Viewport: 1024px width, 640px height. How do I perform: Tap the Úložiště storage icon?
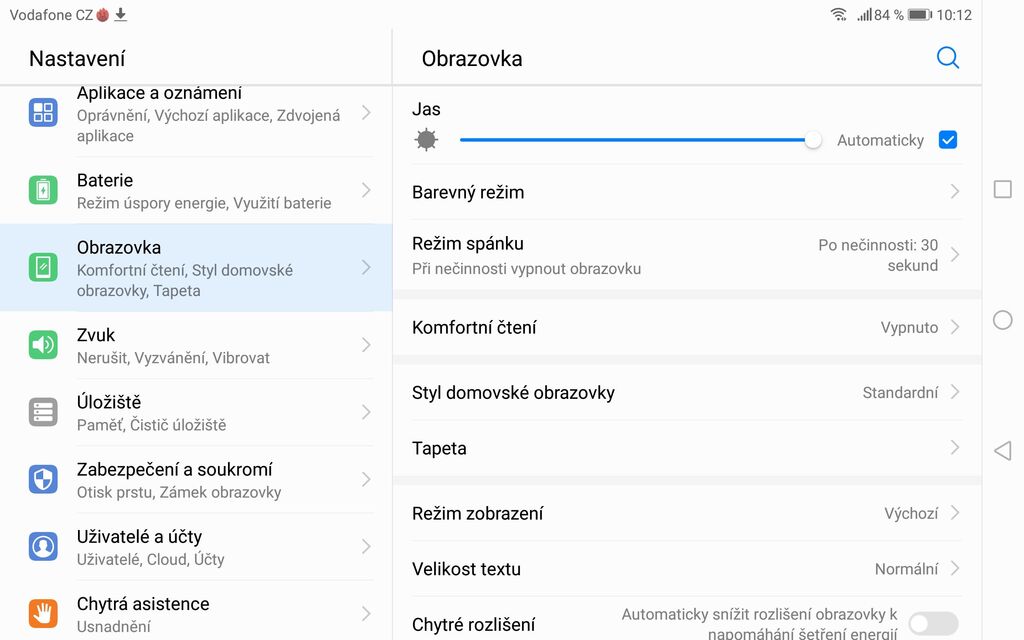point(43,412)
